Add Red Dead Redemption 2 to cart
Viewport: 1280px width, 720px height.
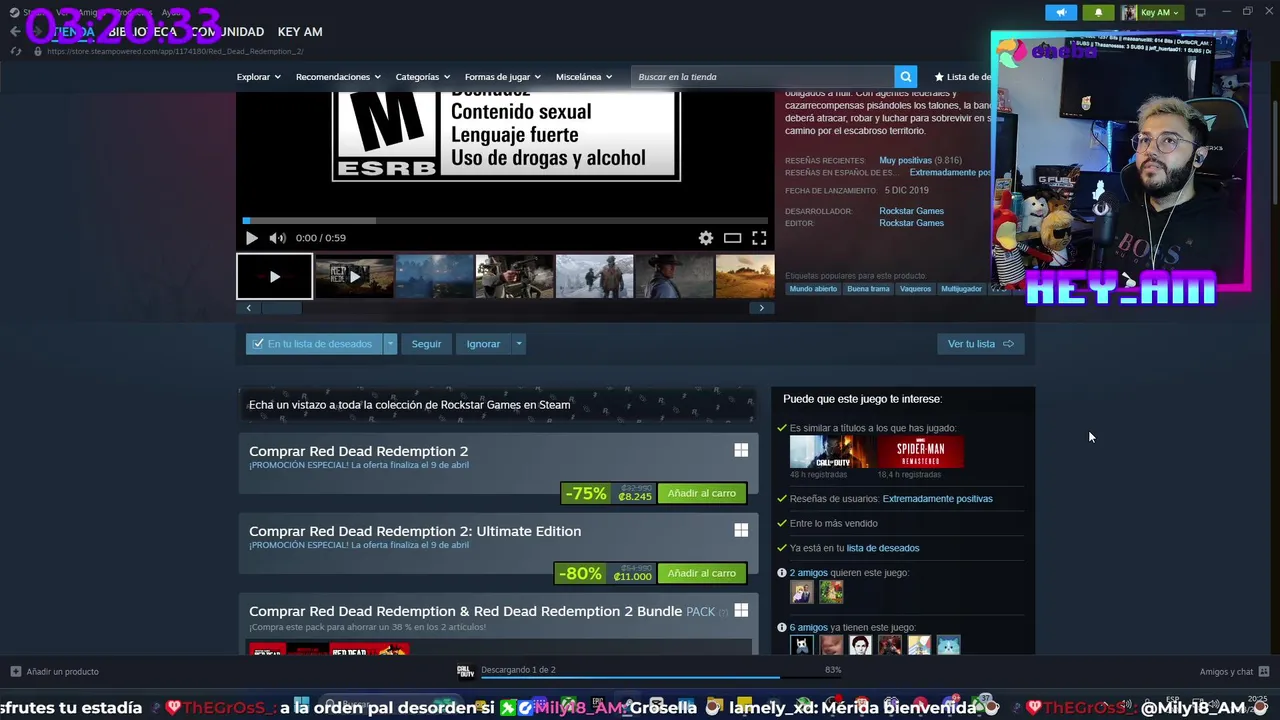[701, 493]
